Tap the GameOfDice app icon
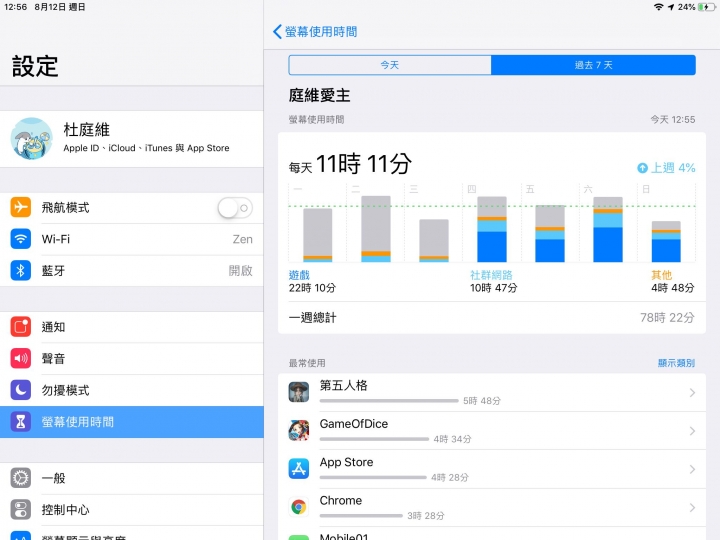 point(299,431)
